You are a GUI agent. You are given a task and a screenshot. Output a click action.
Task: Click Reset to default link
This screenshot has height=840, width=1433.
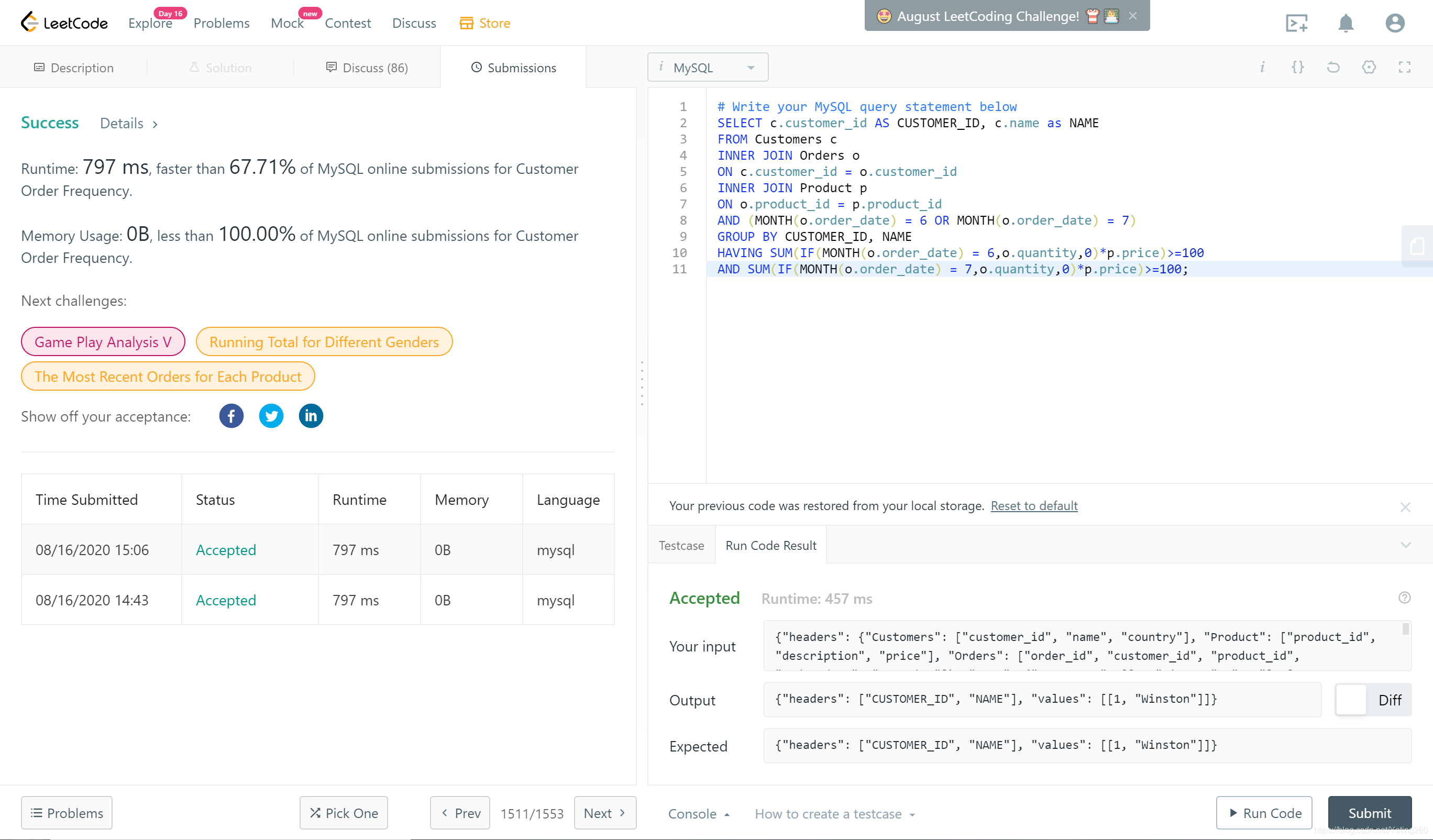click(x=1033, y=505)
